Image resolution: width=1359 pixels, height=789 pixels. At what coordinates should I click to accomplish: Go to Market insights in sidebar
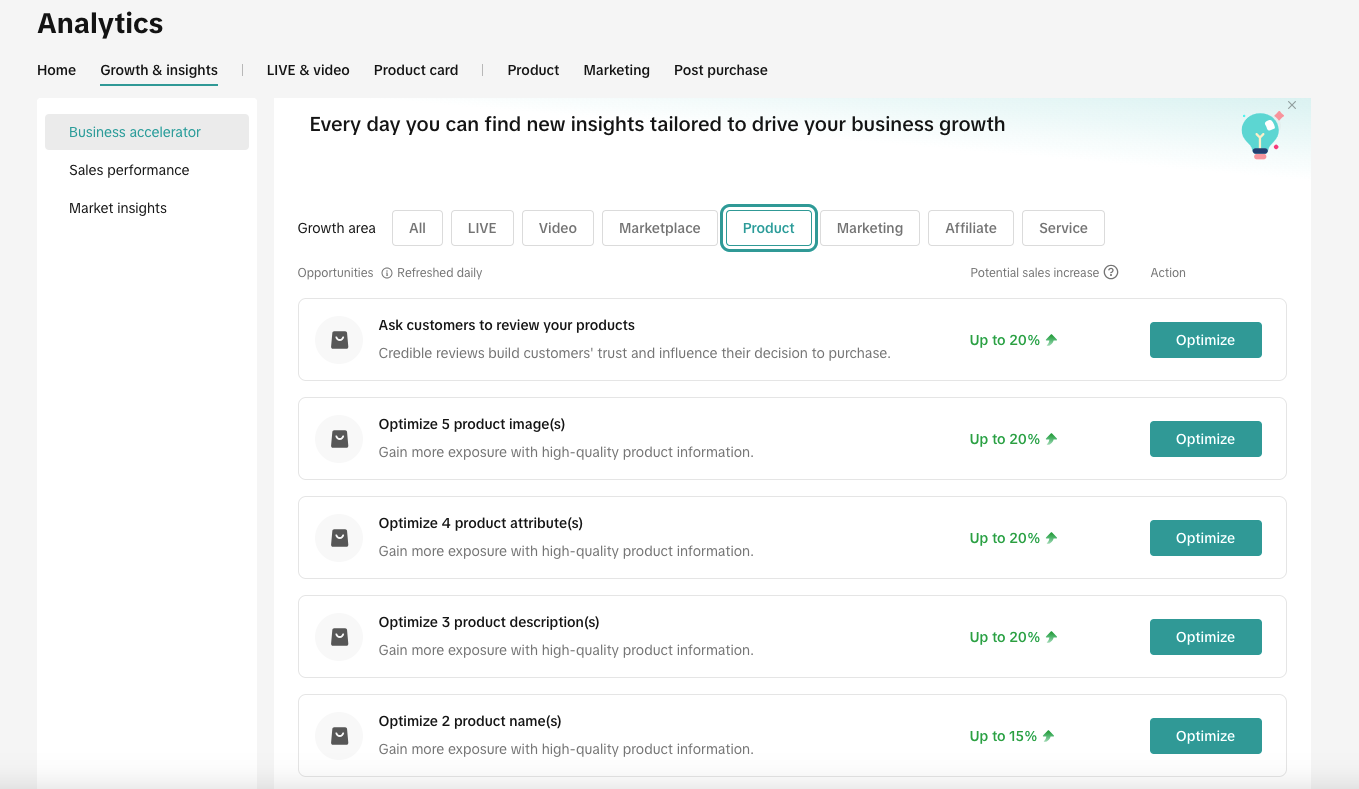click(118, 208)
